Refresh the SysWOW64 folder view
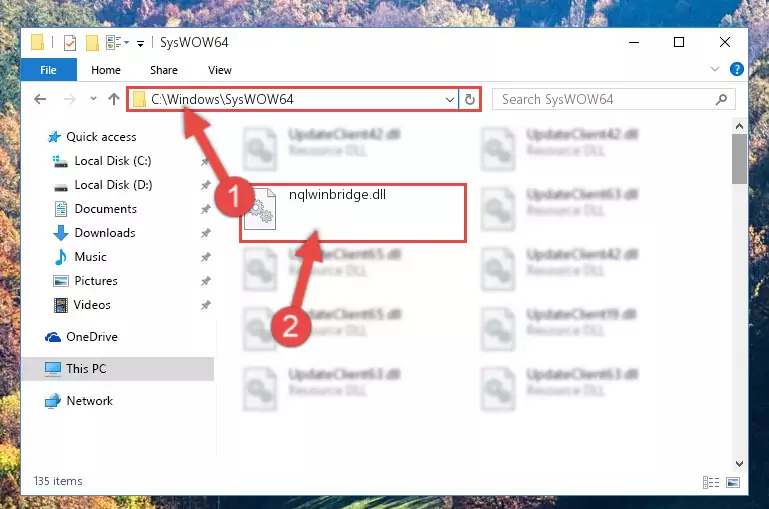769x509 pixels. (x=470, y=100)
